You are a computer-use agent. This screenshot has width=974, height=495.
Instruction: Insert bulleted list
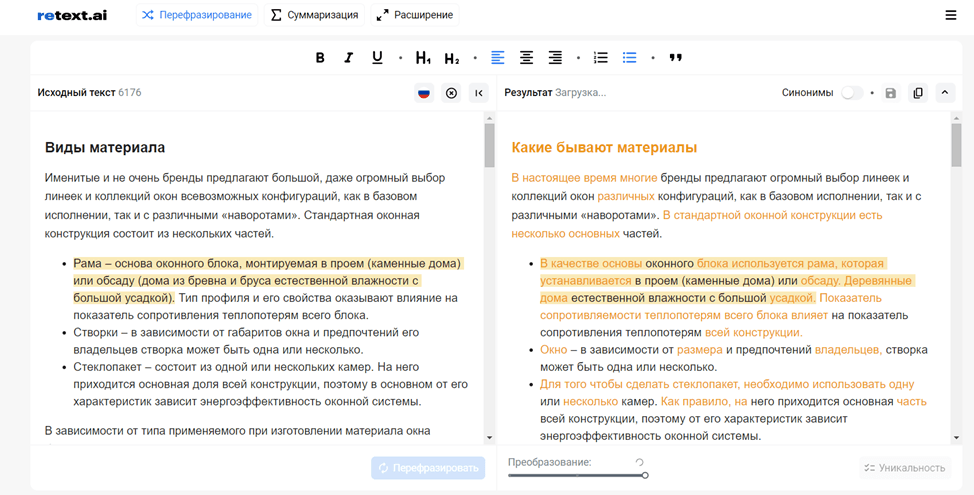pos(629,58)
